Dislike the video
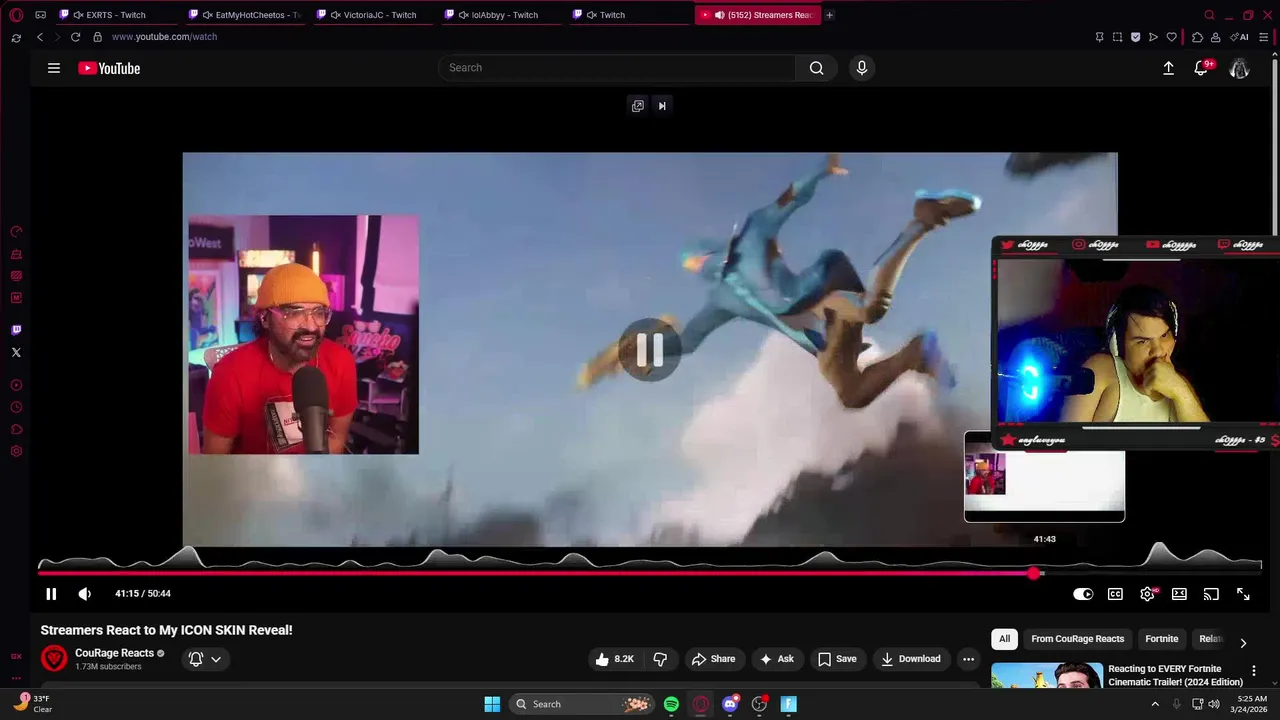This screenshot has height=720, width=1280. [x=660, y=659]
